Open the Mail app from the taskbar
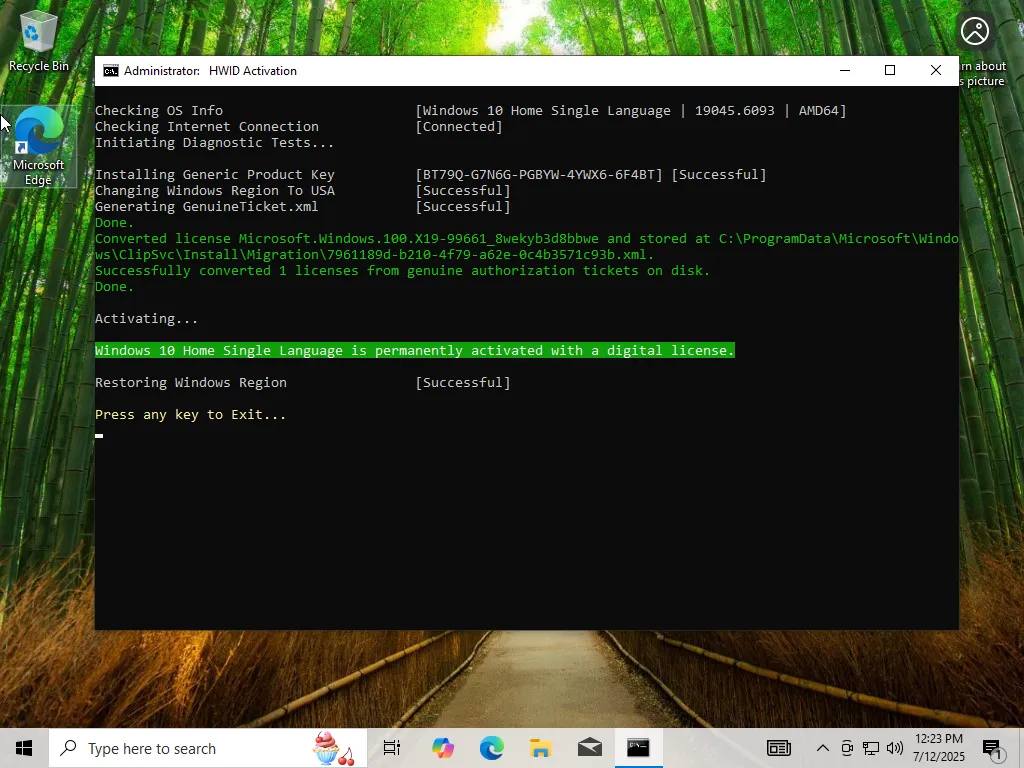The width and height of the screenshot is (1024, 768). tap(590, 748)
